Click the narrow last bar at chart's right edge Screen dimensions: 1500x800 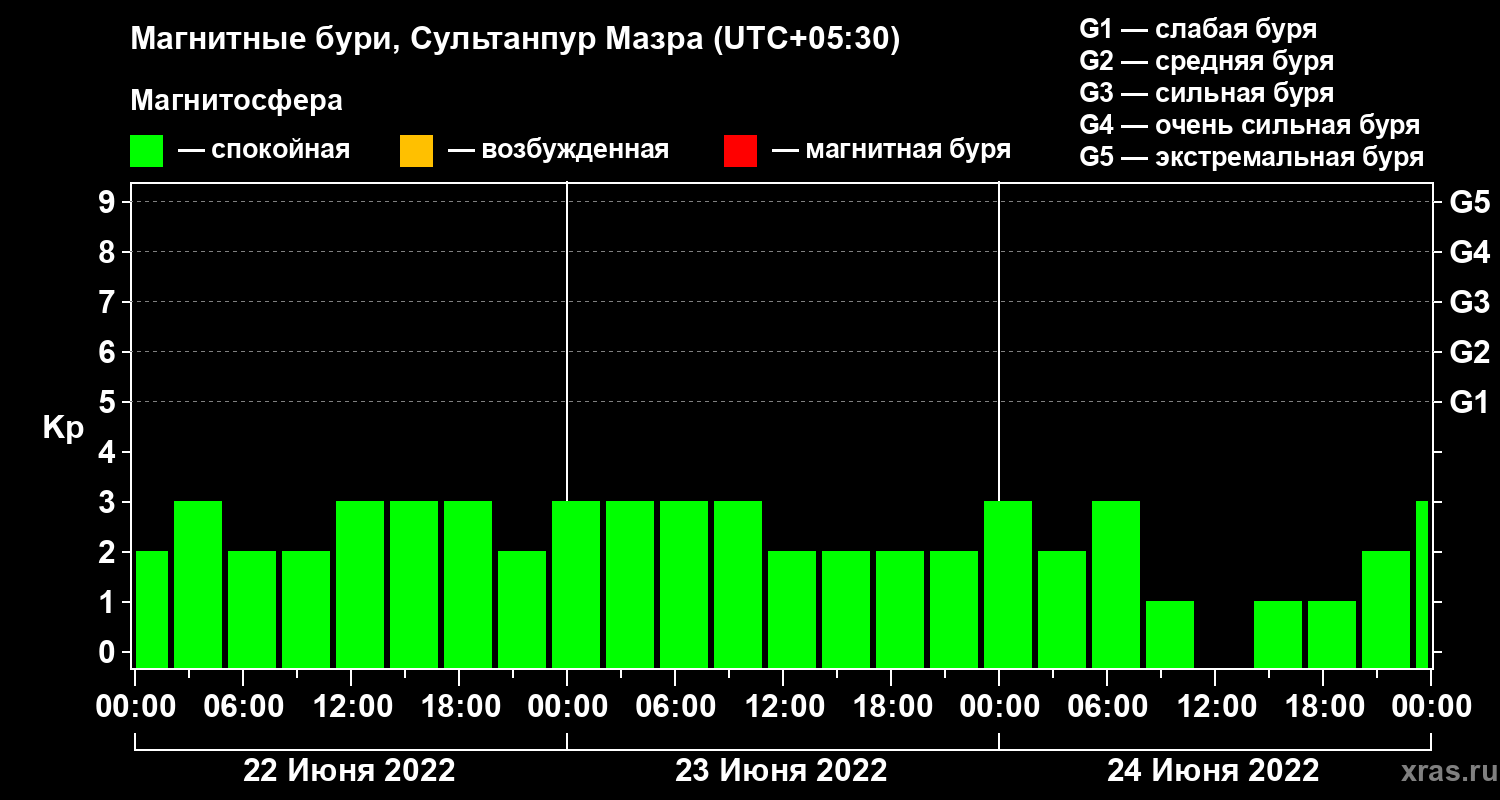(1422, 584)
